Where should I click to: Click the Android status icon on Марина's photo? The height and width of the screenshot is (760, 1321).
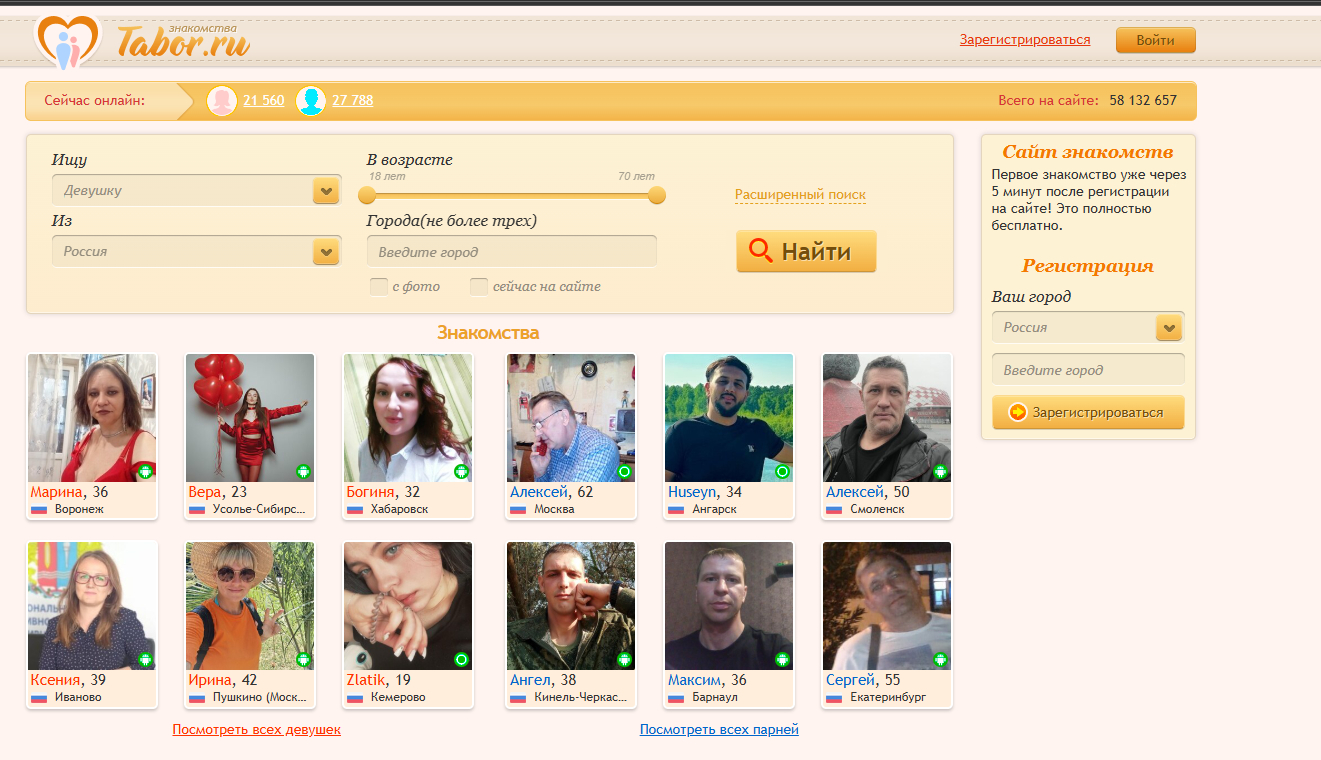pos(145,471)
